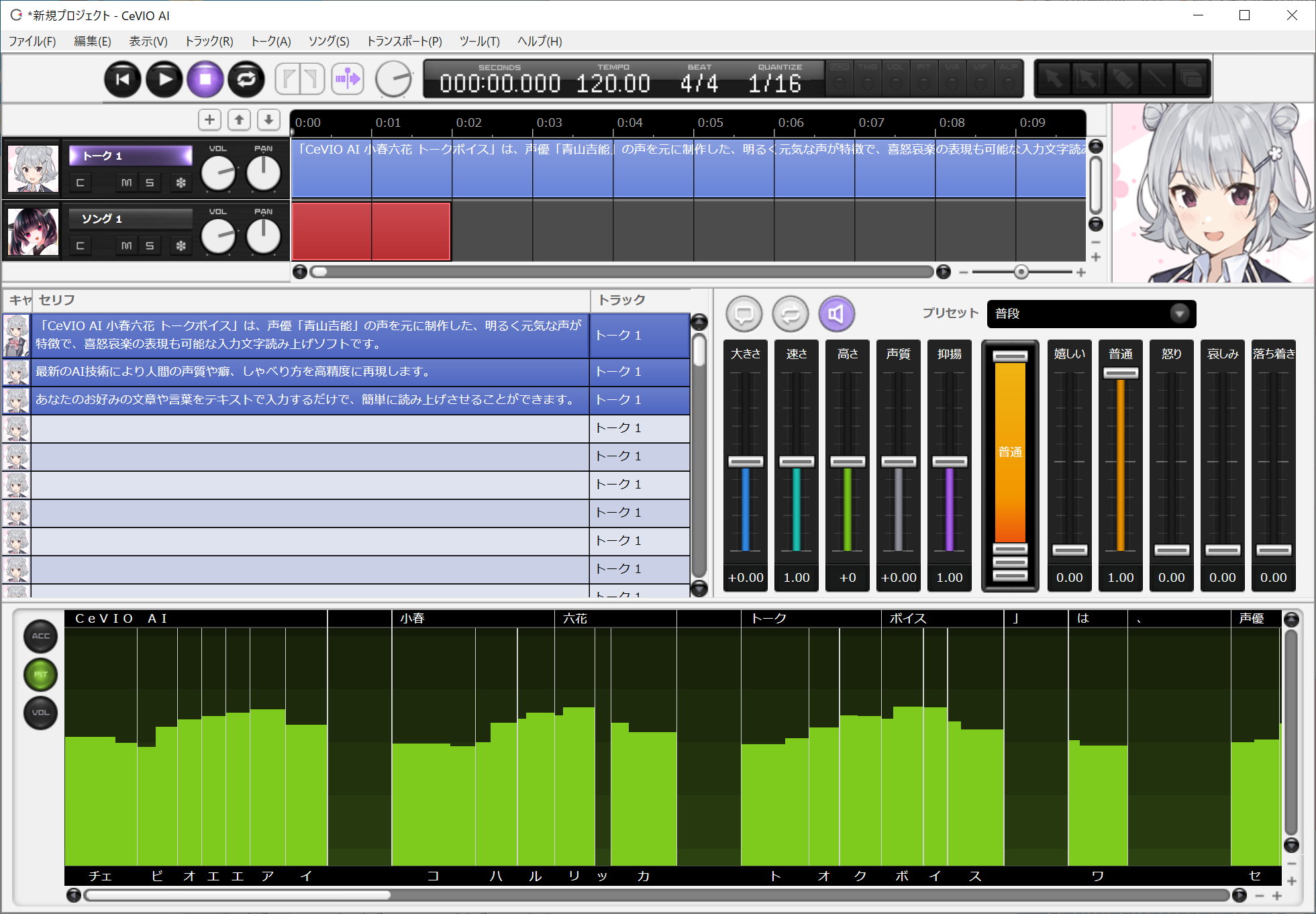Freeze the ソング 1 track with the snowflake

pyautogui.click(x=181, y=246)
